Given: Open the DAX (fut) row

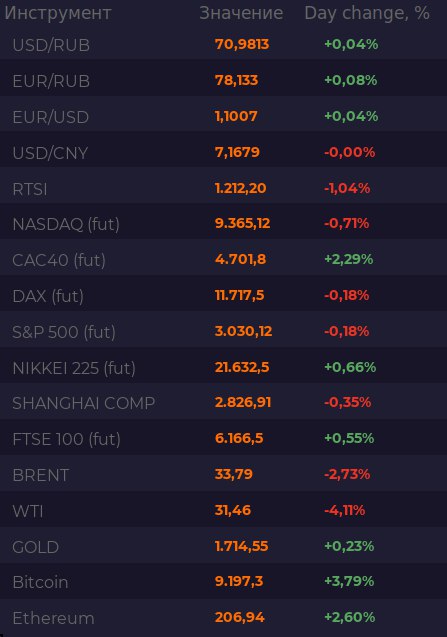Looking at the screenshot, I should 224,296.
